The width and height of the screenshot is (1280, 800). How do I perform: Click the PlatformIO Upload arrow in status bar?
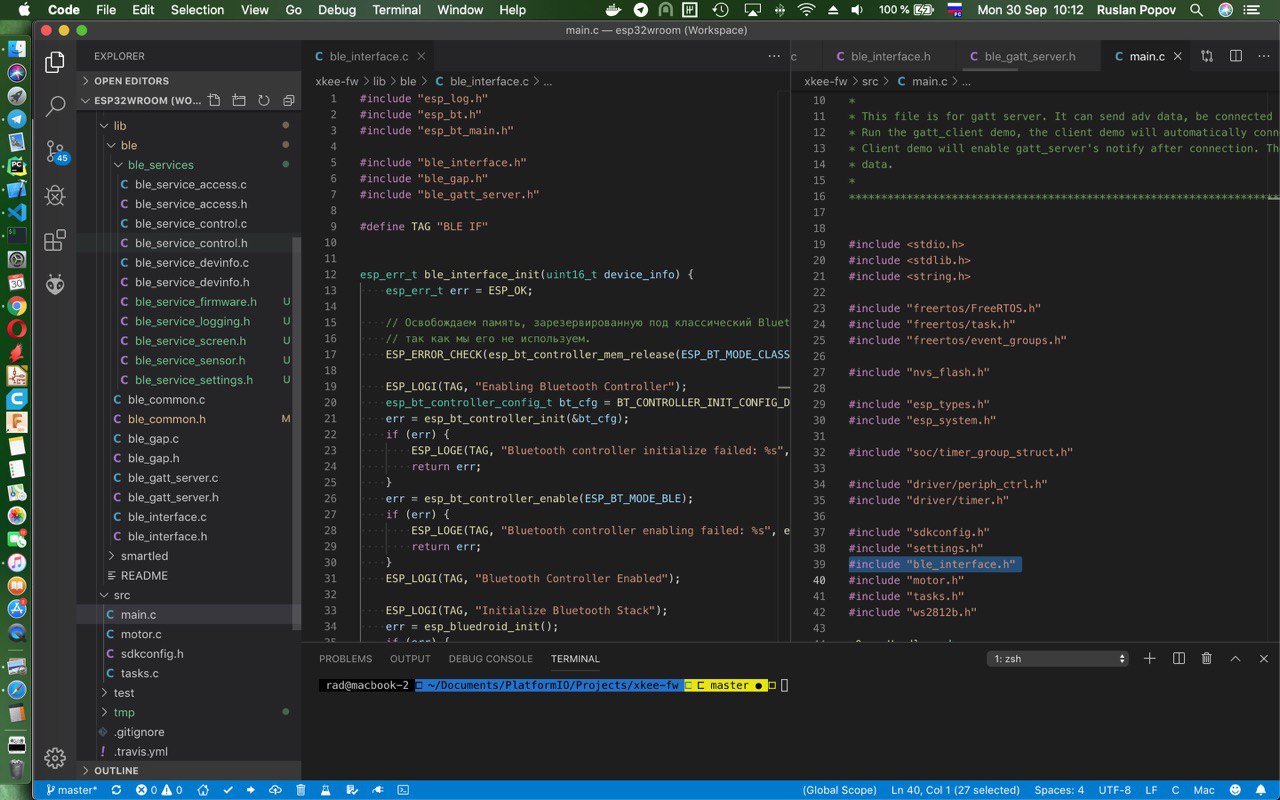click(x=249, y=790)
